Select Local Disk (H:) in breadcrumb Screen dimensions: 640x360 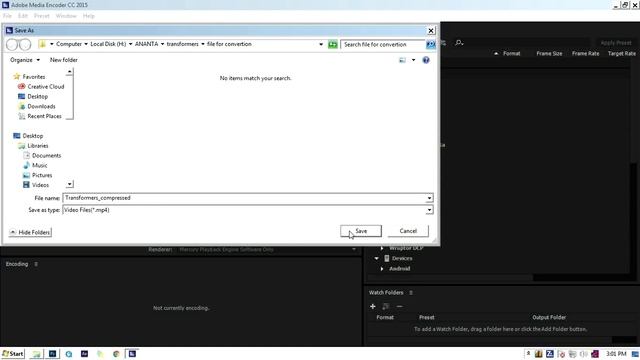(108, 44)
